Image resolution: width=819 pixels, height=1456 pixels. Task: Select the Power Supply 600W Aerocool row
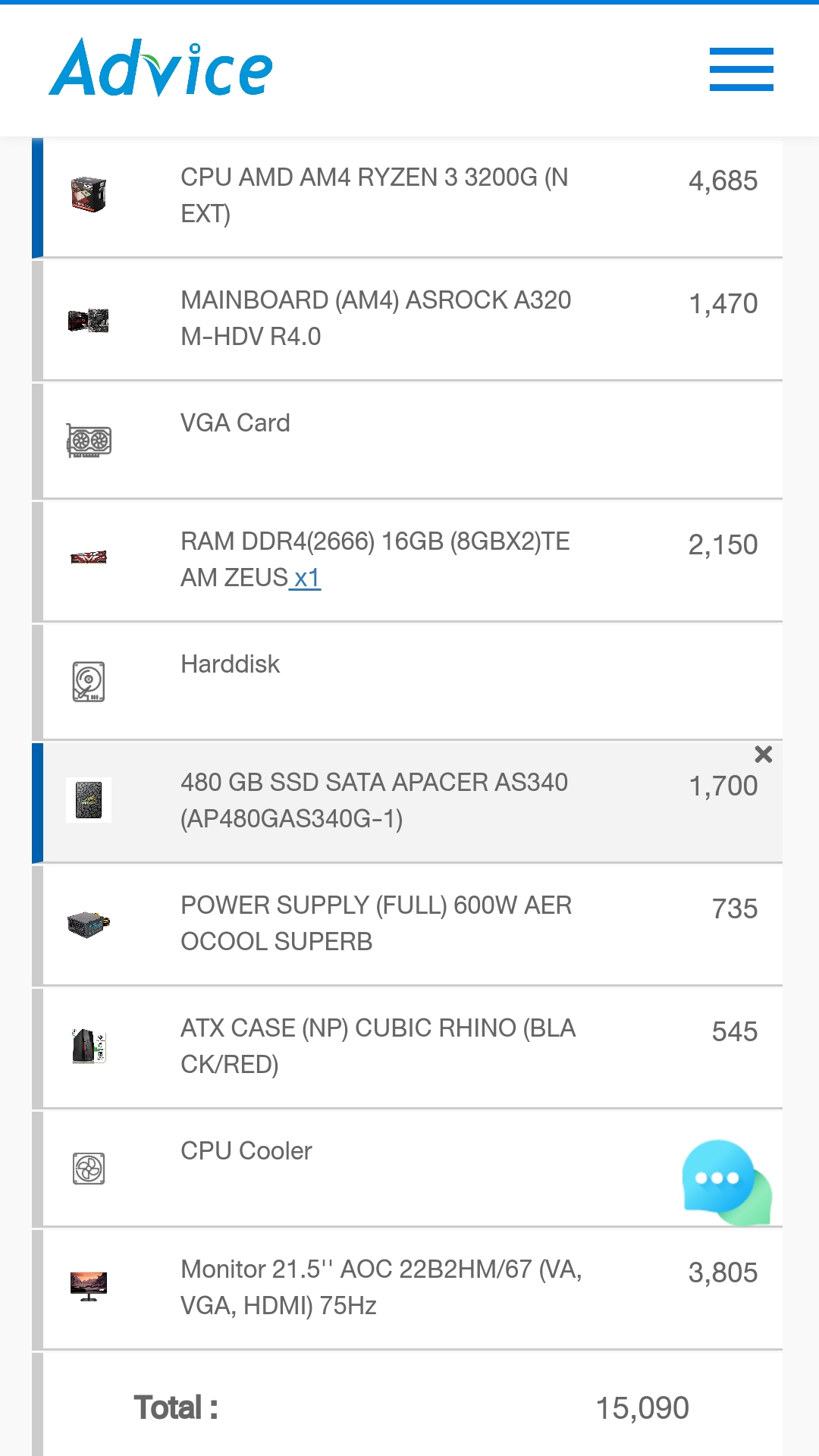[x=407, y=925]
